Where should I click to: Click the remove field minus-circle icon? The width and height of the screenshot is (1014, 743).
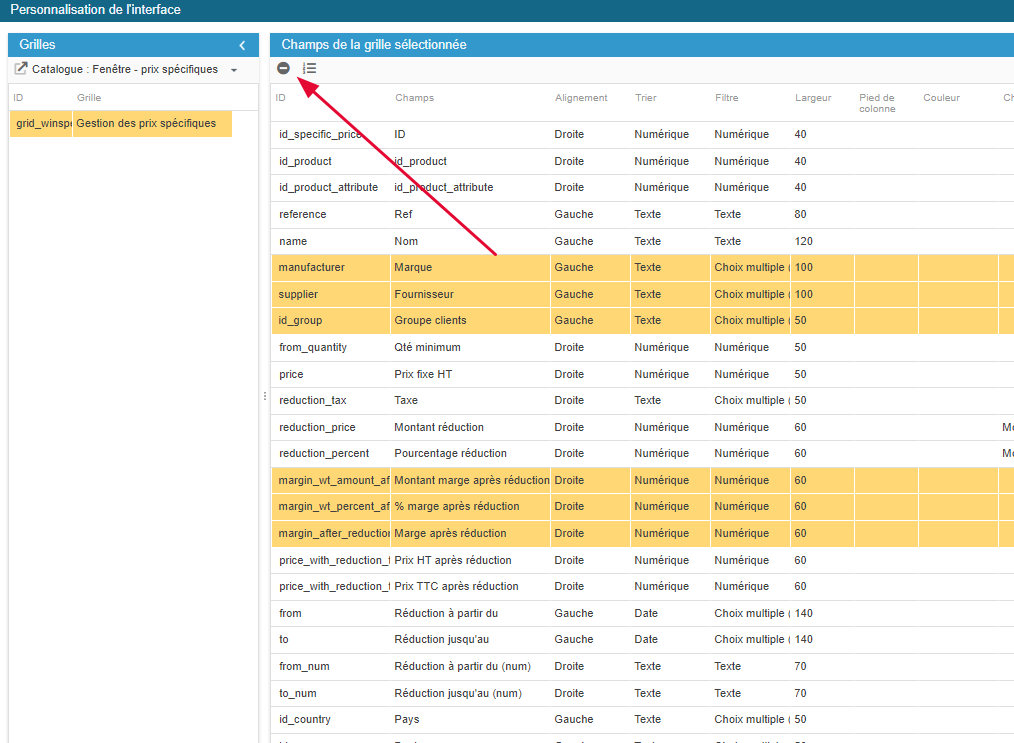[284, 68]
